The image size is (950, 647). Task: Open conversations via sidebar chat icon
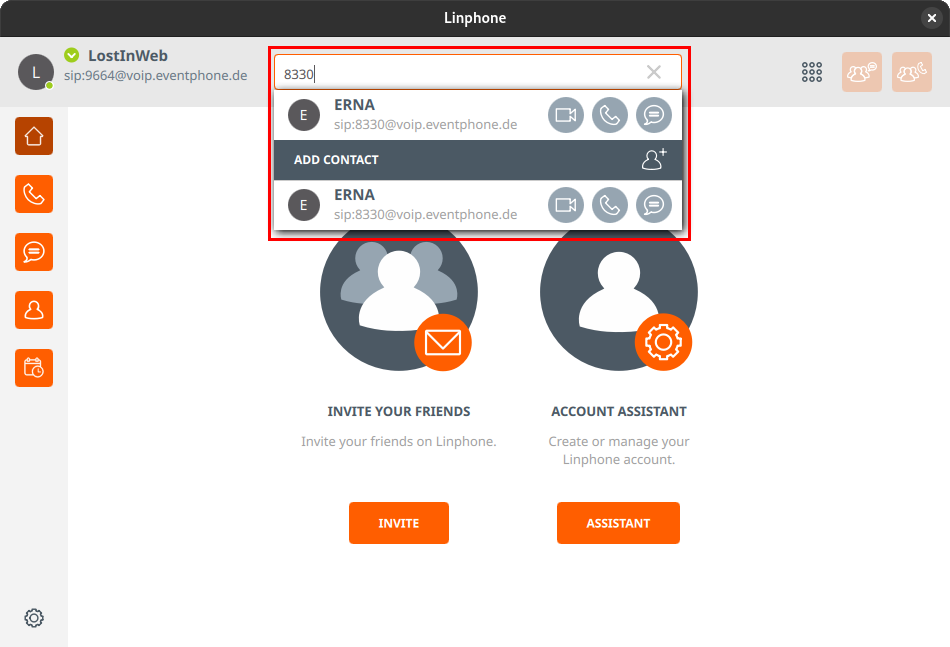[x=34, y=252]
